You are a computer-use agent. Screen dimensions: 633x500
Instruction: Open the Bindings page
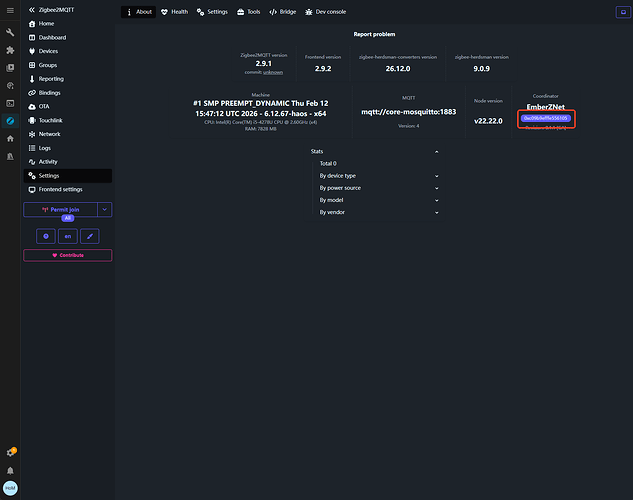point(67,93)
